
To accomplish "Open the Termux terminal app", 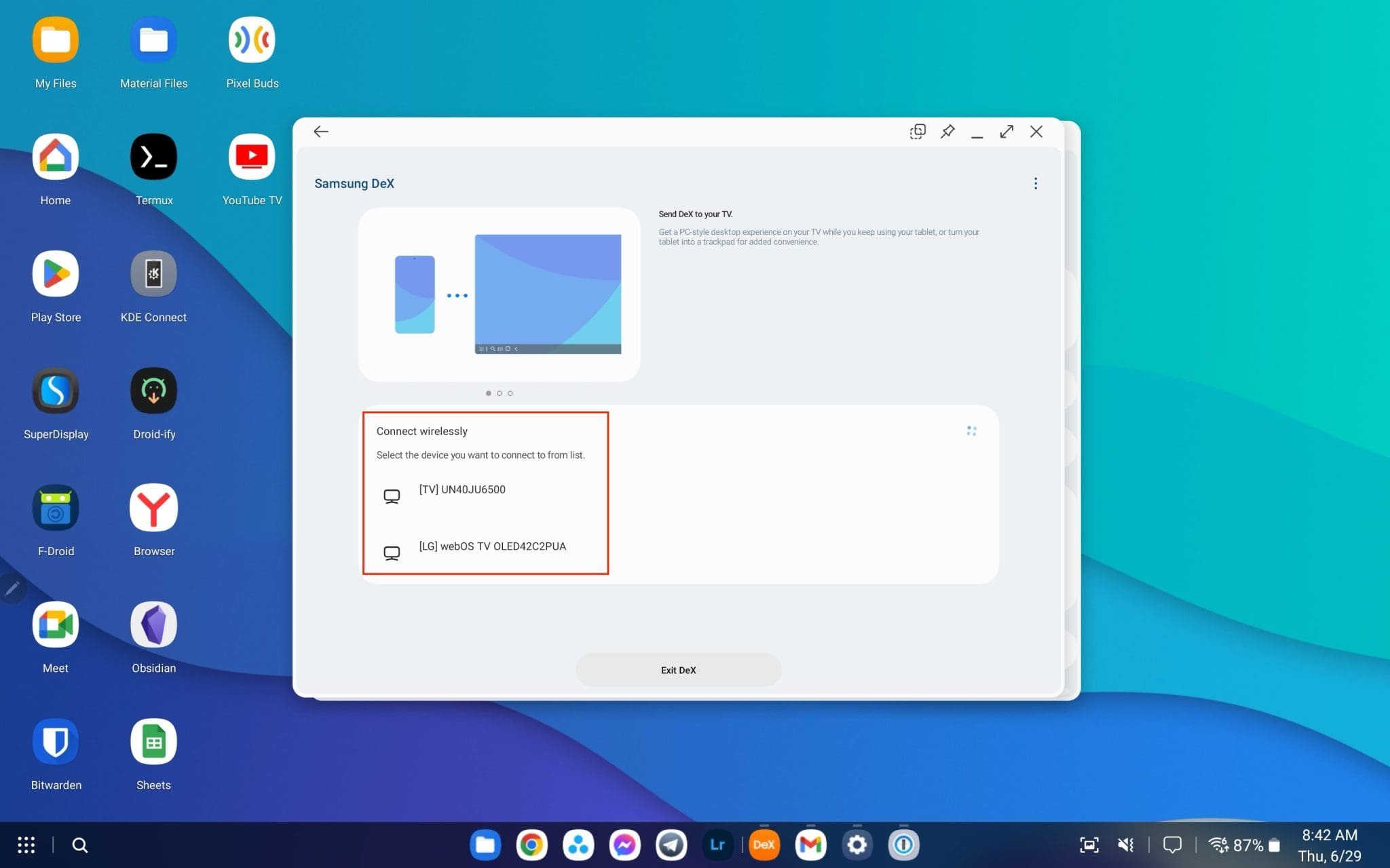I will point(153,156).
